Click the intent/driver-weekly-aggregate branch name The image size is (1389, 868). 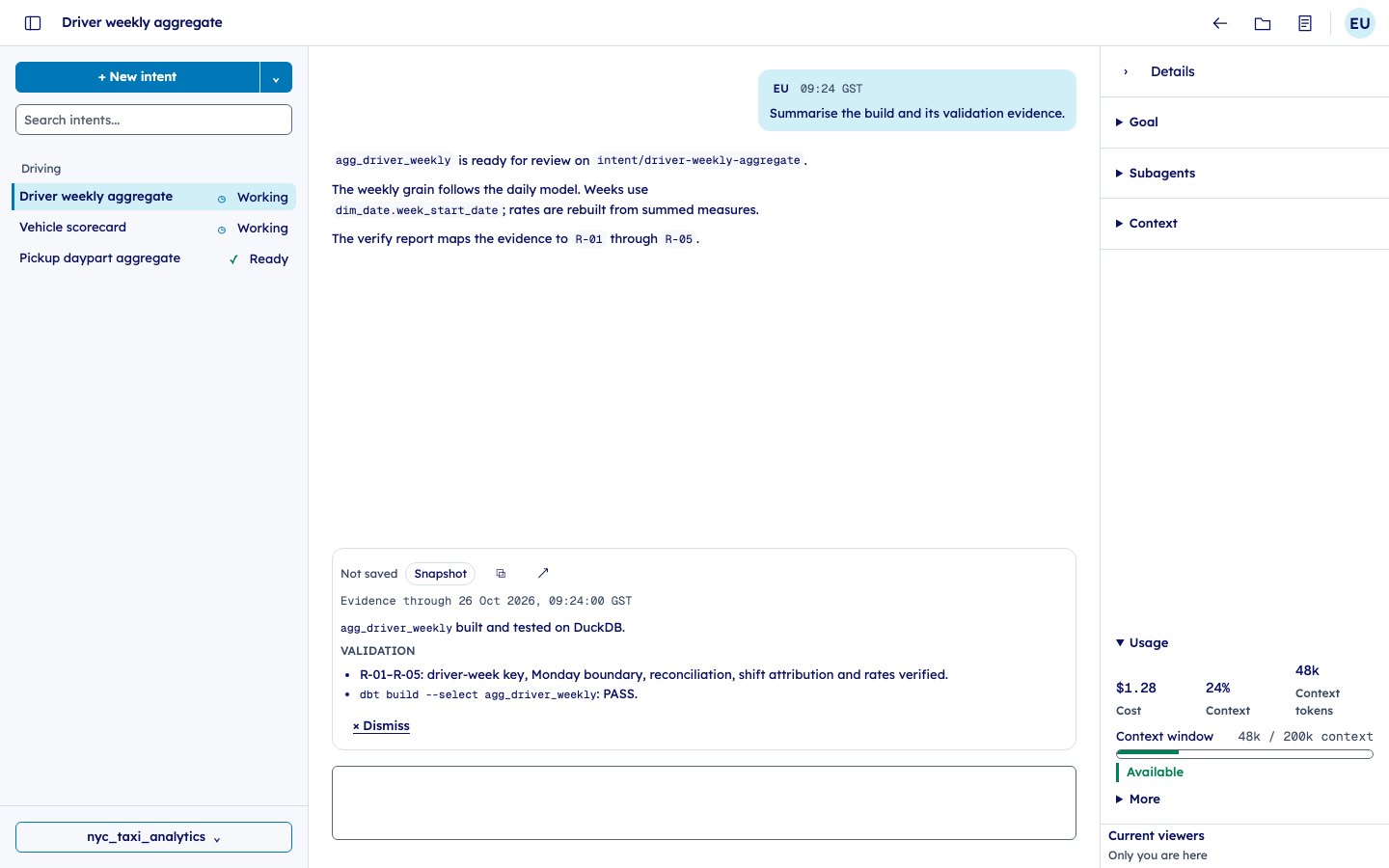[x=698, y=161]
